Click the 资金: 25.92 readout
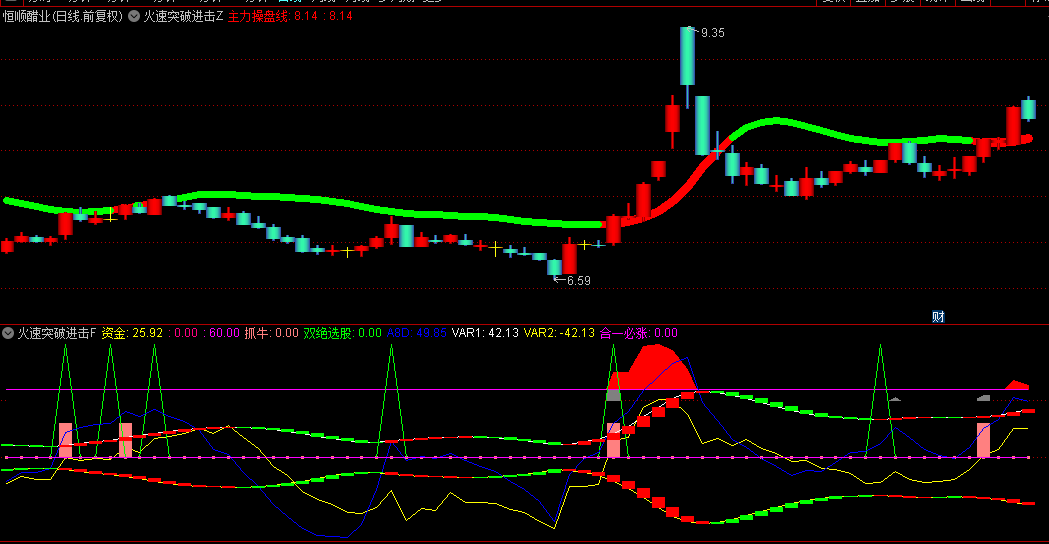 [x=132, y=333]
